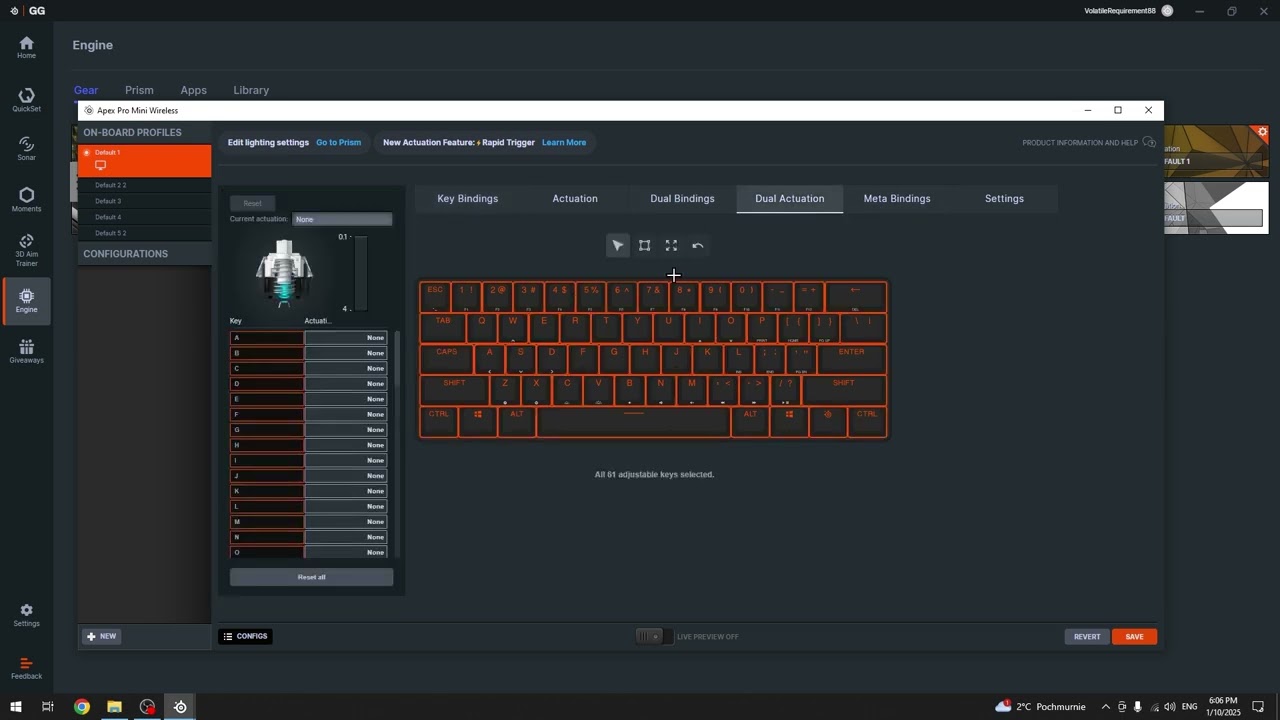The image size is (1280, 720).
Task: Switch to the Meta Bindings tab
Action: (x=897, y=199)
